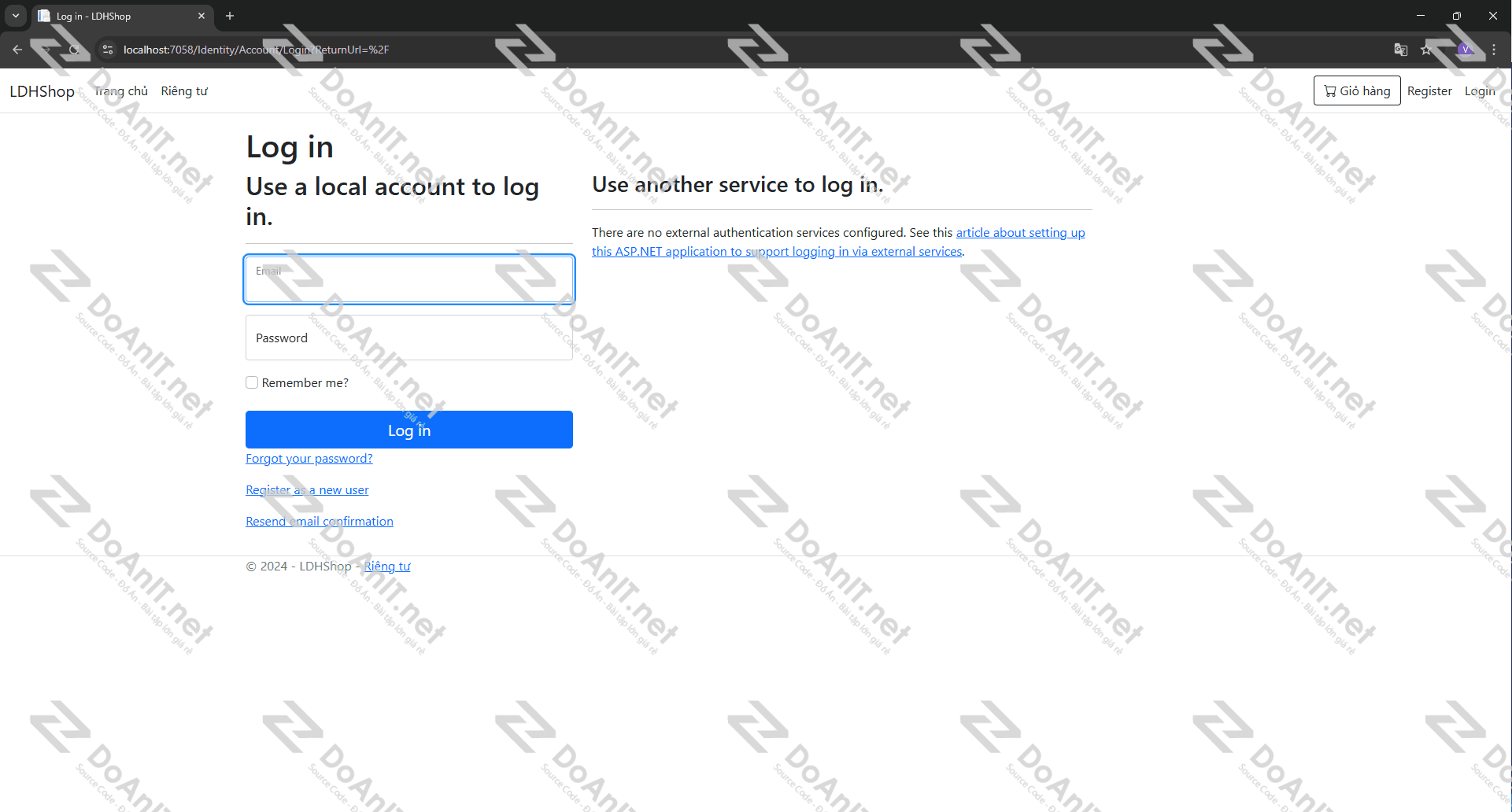Open the browser profile avatar
1512x812 pixels.
[1466, 50]
